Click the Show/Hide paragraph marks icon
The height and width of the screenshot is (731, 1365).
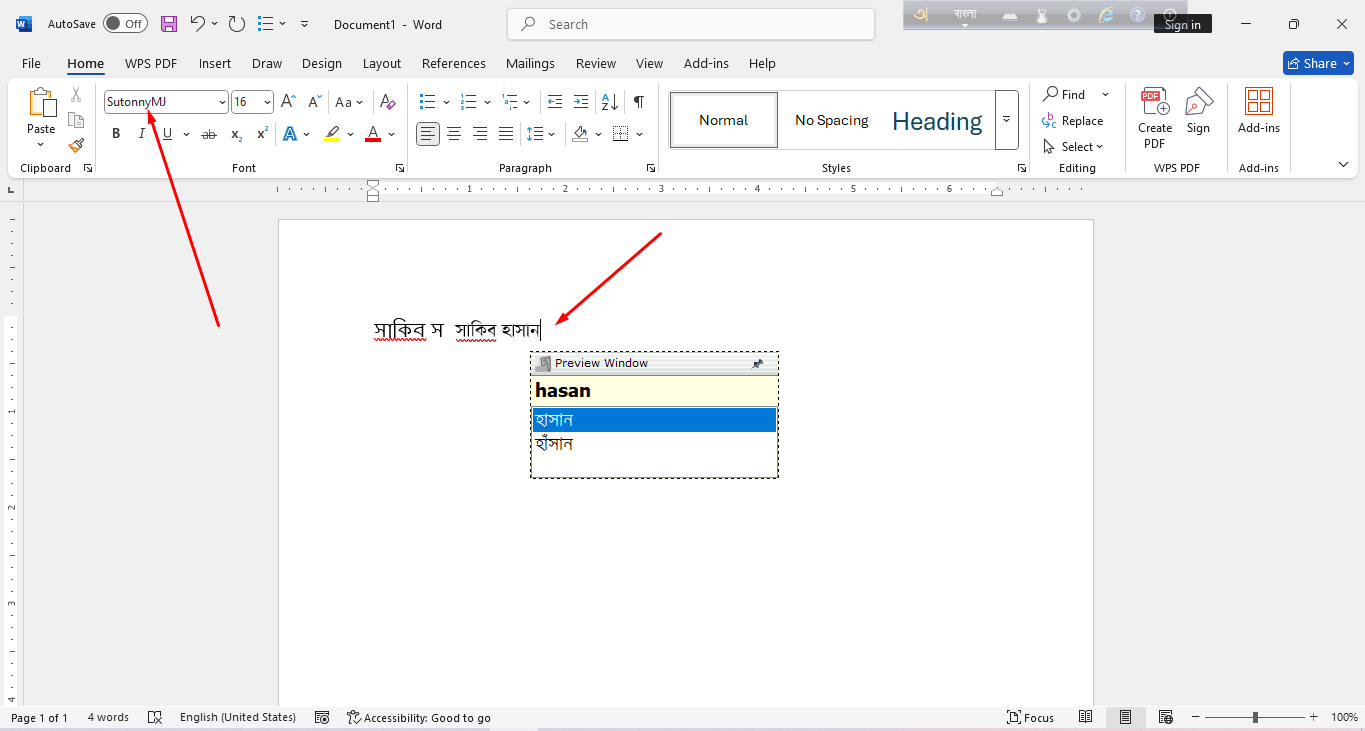click(x=638, y=102)
